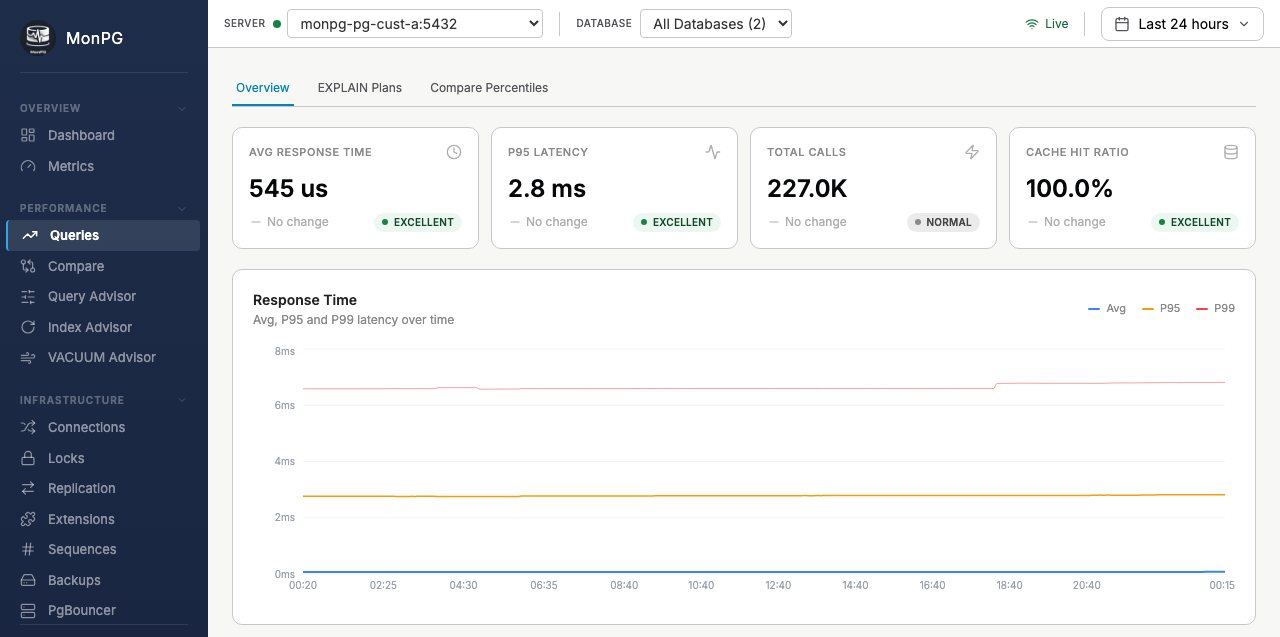This screenshot has width=1280, height=637.
Task: Open the server selection dropdown
Action: point(415,24)
